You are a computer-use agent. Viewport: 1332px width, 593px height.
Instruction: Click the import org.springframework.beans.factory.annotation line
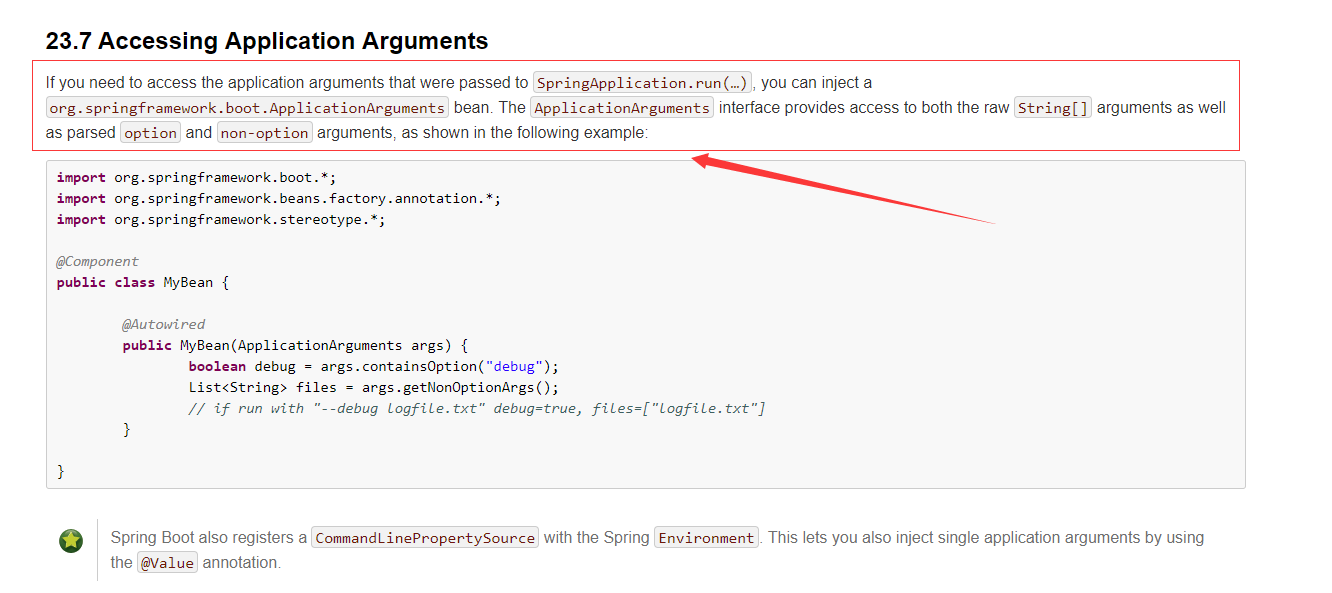click(x=279, y=199)
